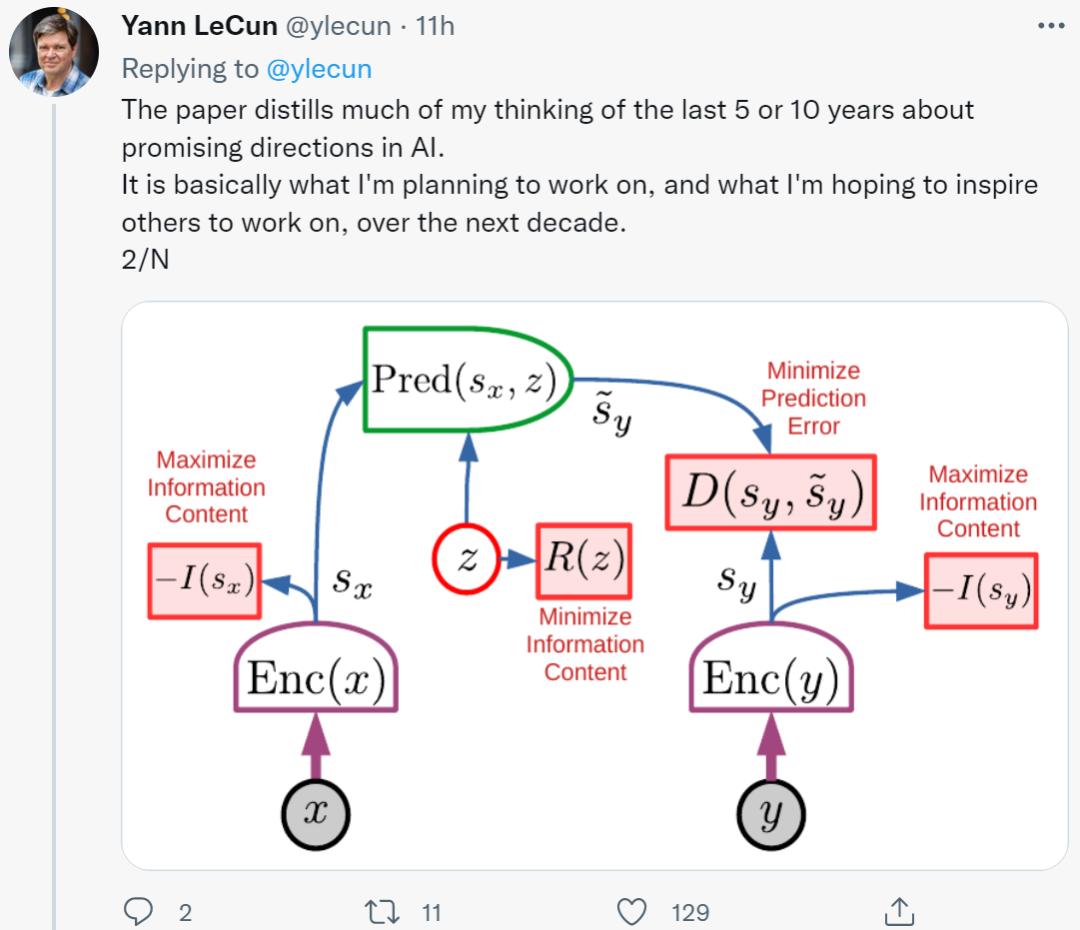Like the tweet with the heart icon
The image size is (1080, 930).
coord(631,911)
